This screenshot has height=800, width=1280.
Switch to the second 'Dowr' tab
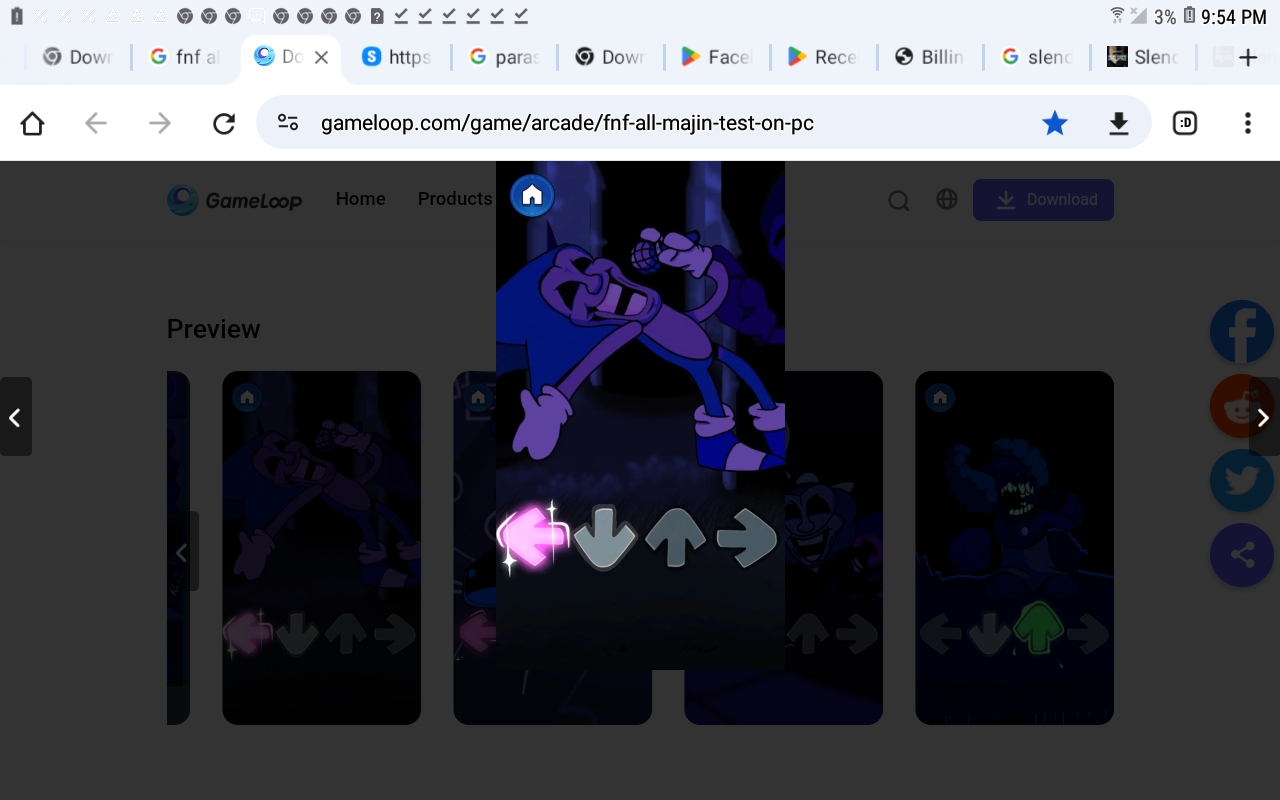pos(610,57)
